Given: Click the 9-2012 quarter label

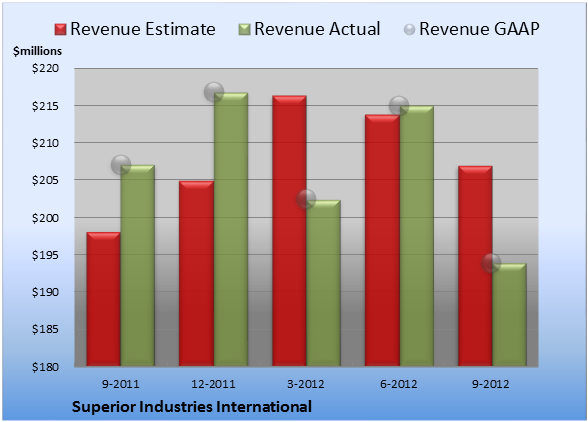Looking at the screenshot, I should point(490,384).
